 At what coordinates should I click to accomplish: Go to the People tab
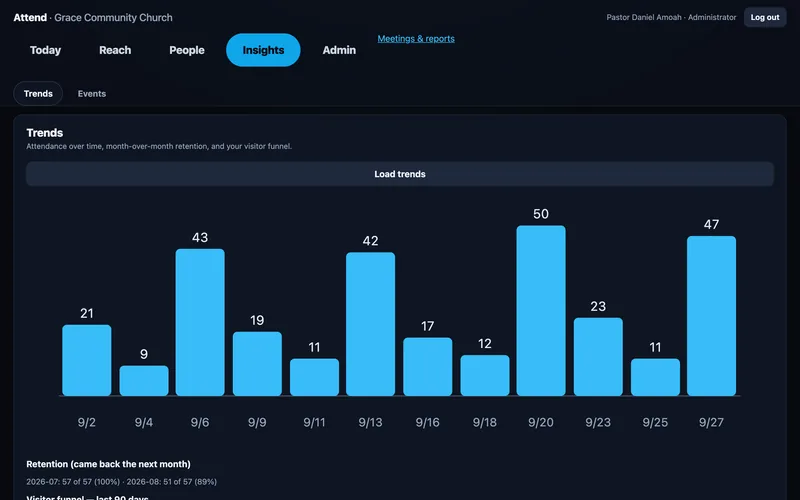point(187,50)
